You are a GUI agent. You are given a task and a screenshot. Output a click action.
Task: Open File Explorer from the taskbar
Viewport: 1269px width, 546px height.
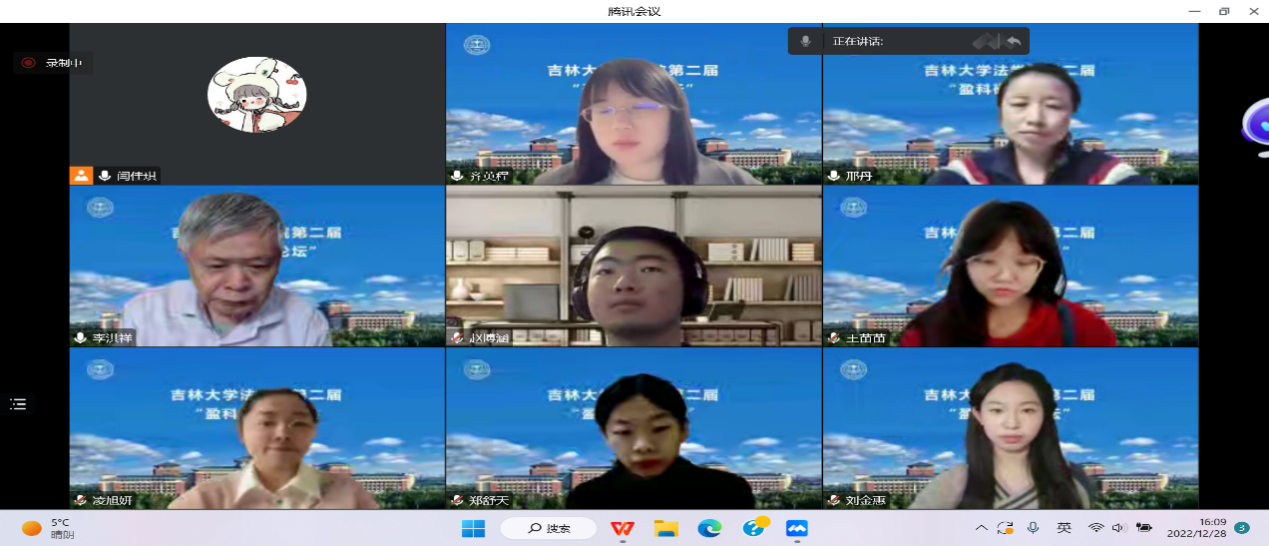click(666, 528)
